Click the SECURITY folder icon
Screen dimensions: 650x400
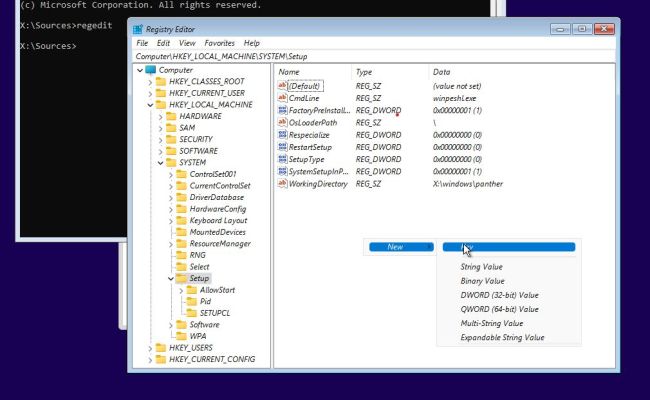coord(171,140)
